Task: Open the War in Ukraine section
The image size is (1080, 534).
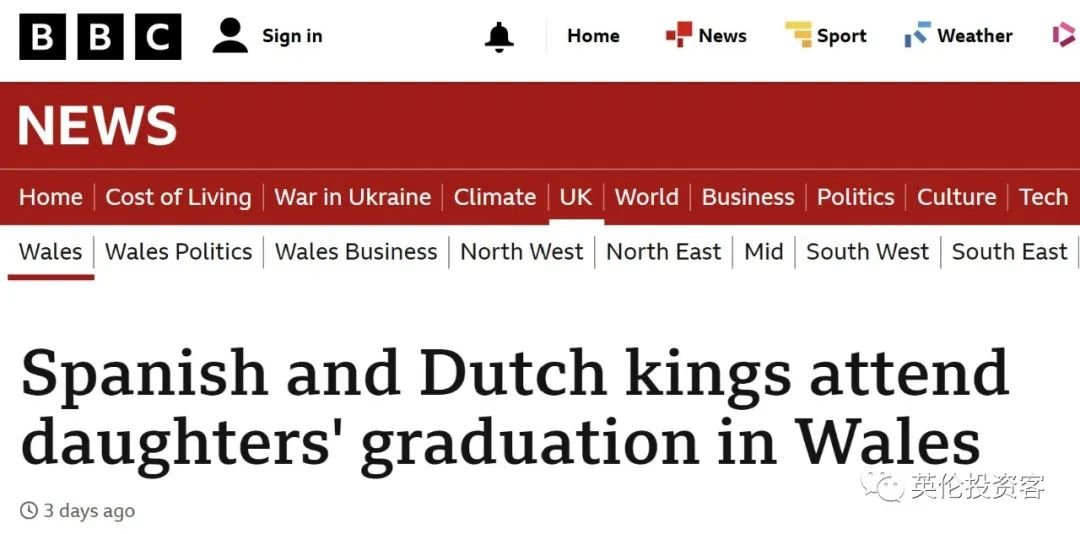Action: tap(352, 197)
